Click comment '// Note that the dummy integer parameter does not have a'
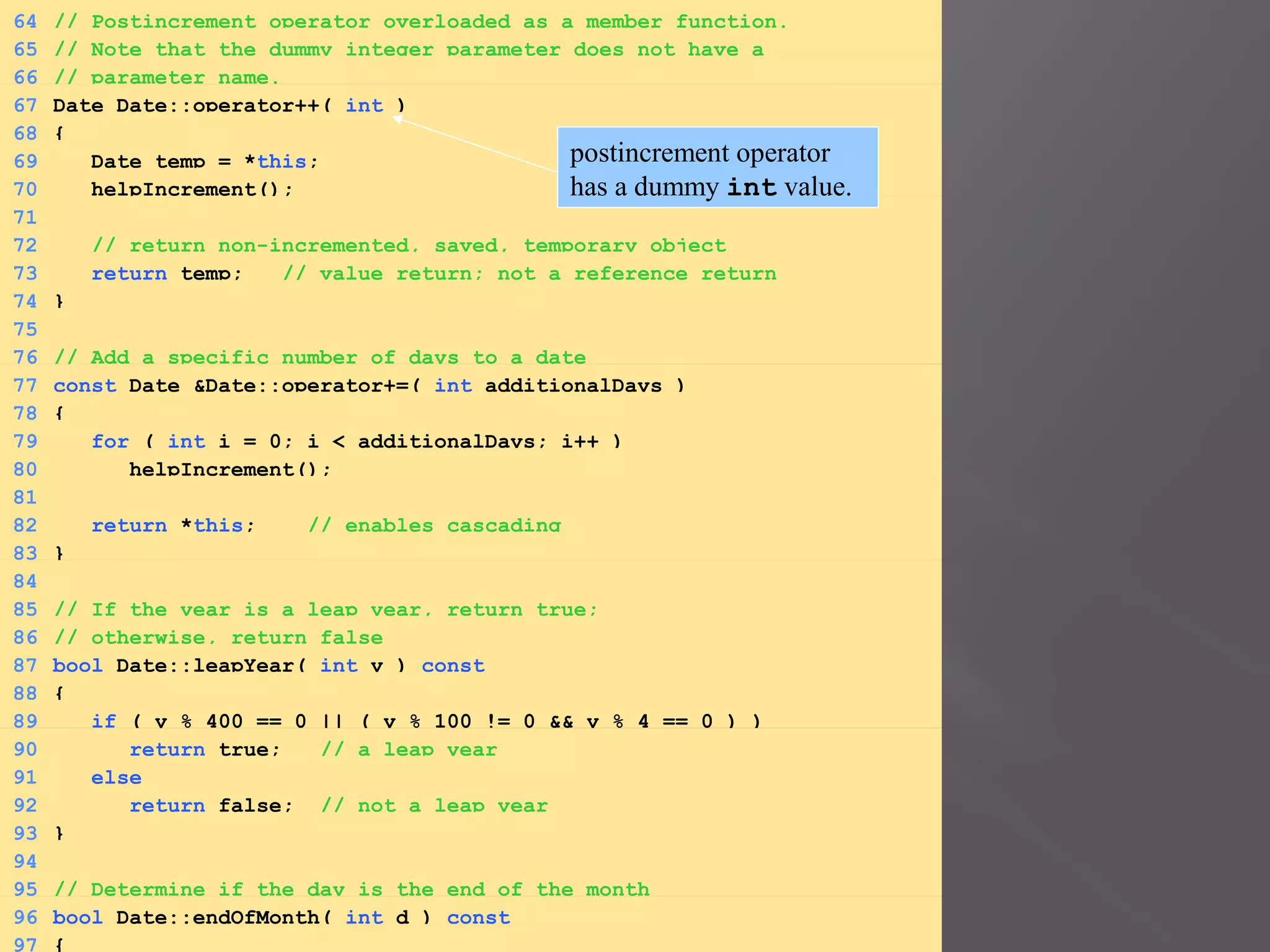1270x952 pixels. 409,50
